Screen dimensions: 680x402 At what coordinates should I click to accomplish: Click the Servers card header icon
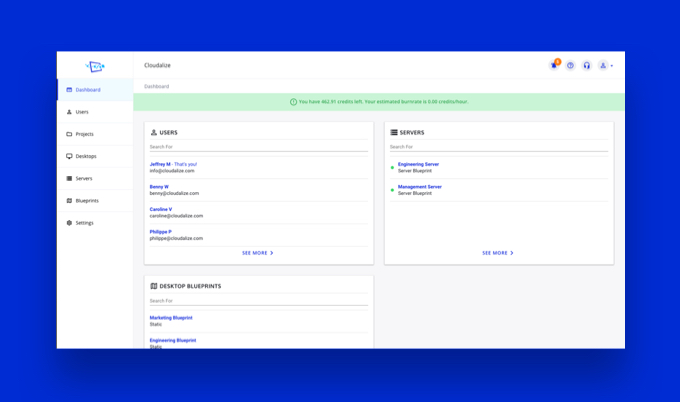(394, 132)
